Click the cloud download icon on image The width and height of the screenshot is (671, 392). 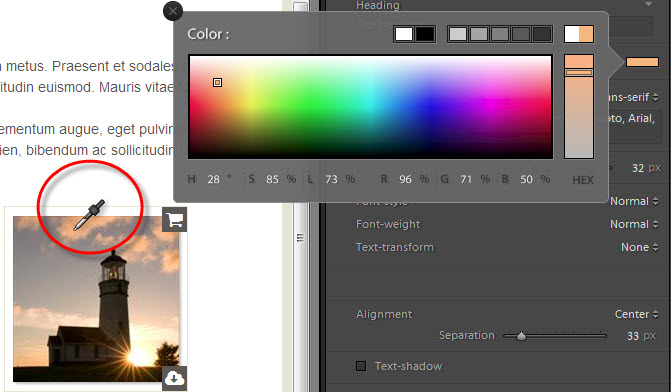click(175, 378)
